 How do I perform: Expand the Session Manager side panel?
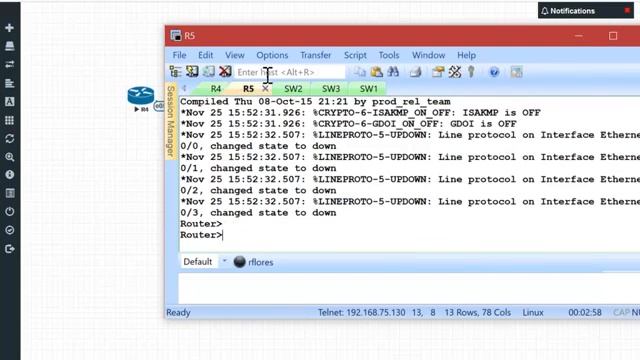(x=171, y=121)
